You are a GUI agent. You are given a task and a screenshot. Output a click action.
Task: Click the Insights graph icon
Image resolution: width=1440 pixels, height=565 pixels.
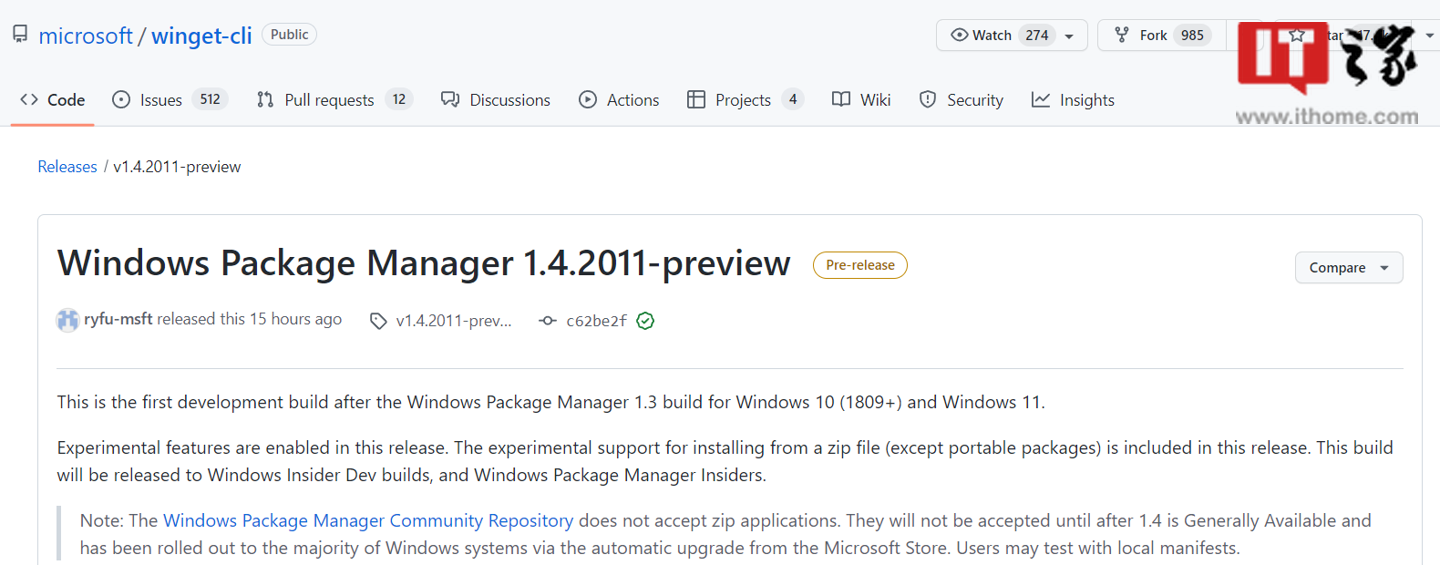pyautogui.click(x=1041, y=100)
